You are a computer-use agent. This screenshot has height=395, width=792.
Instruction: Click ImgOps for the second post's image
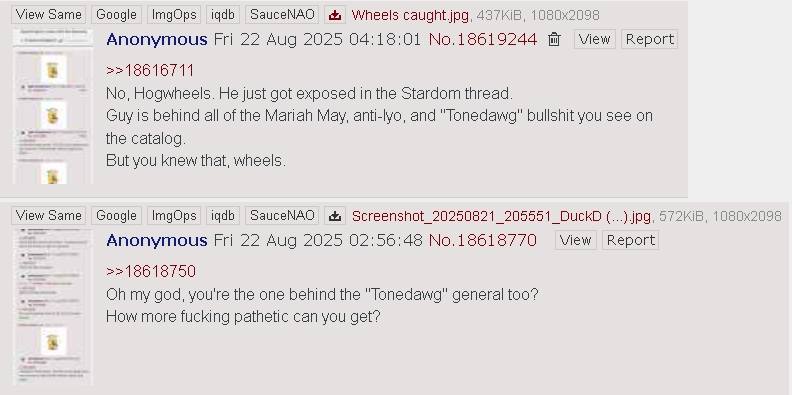pos(174,216)
